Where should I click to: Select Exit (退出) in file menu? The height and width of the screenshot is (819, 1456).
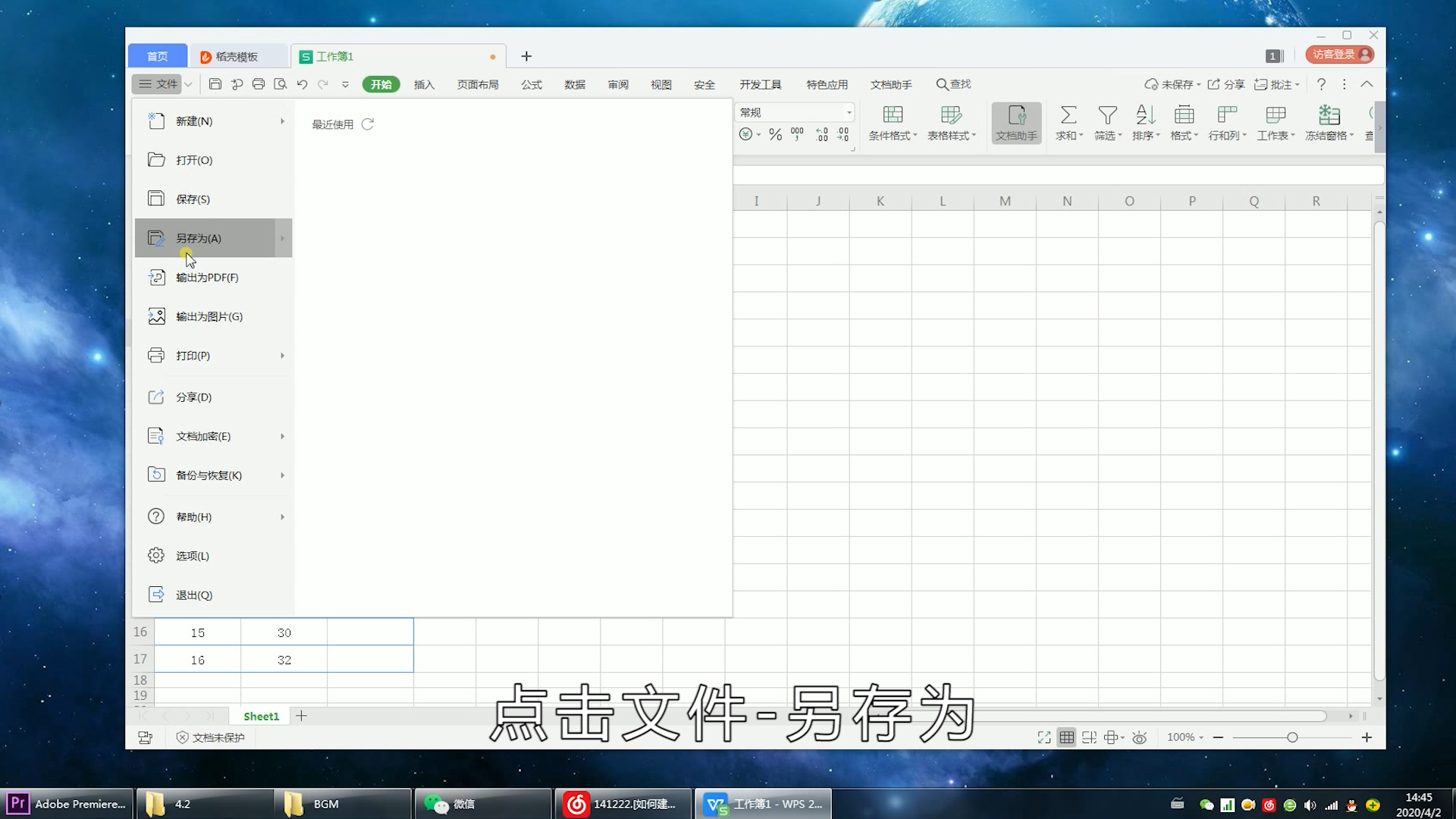coord(213,595)
